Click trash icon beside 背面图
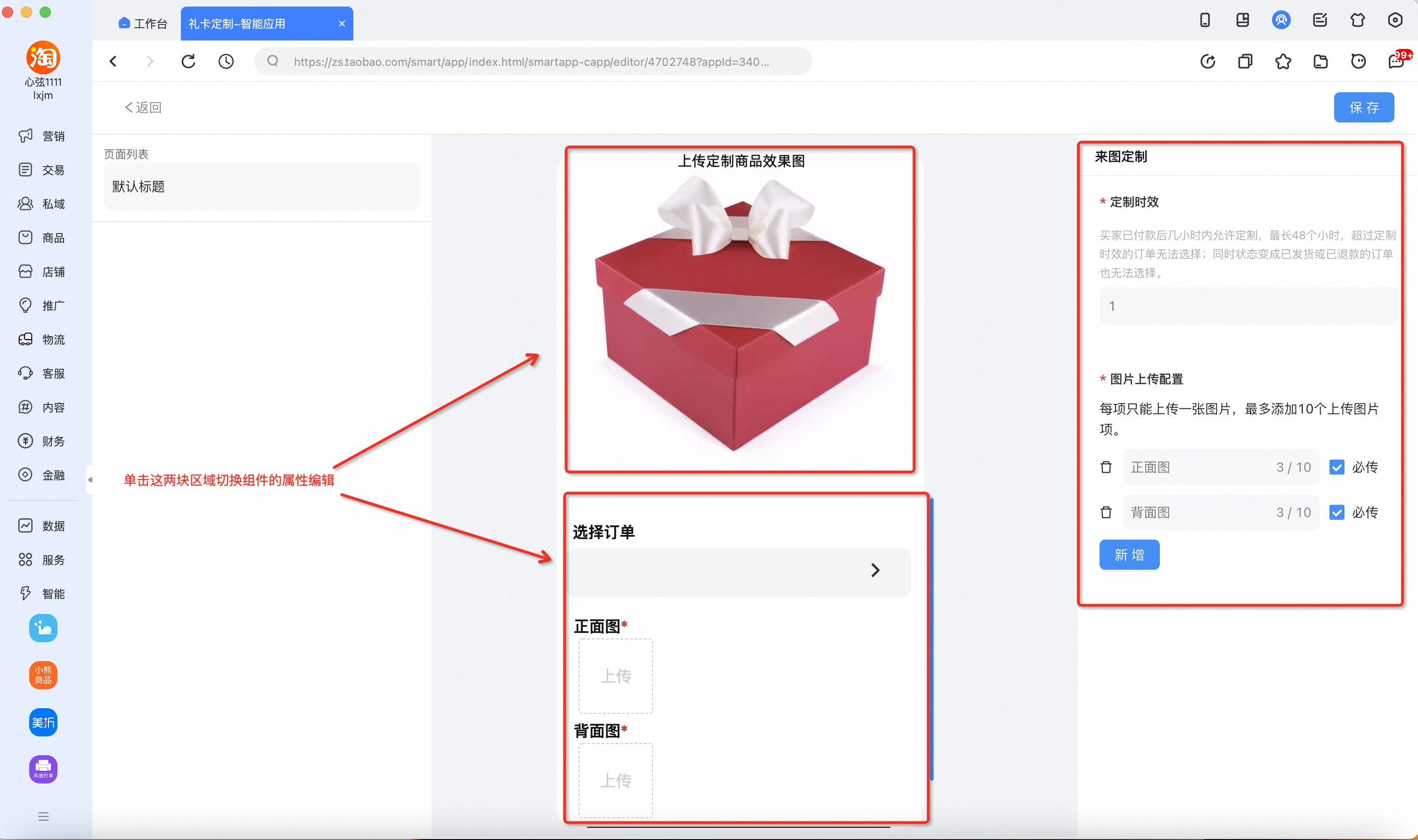1418x840 pixels. click(1106, 512)
